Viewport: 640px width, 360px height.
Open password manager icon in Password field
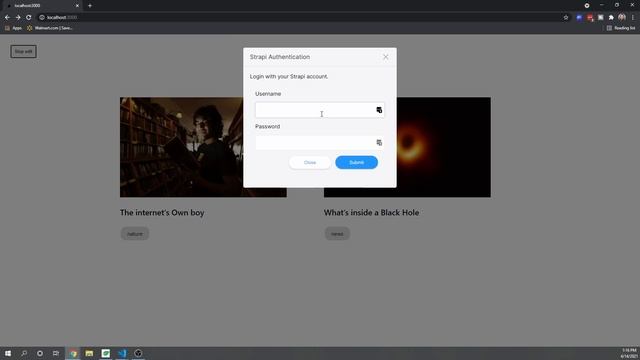[379, 142]
